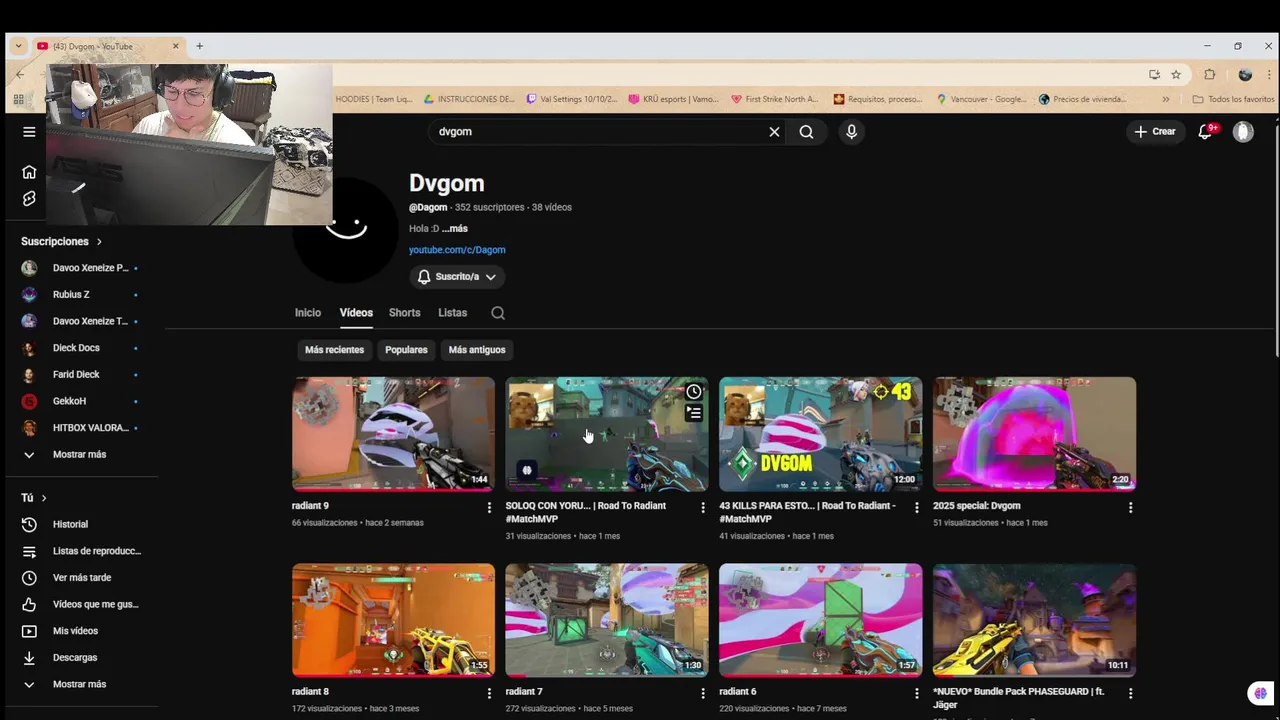Click the page vertical scrollbar
Viewport: 1280px width, 720px height.
[x=1275, y=238]
